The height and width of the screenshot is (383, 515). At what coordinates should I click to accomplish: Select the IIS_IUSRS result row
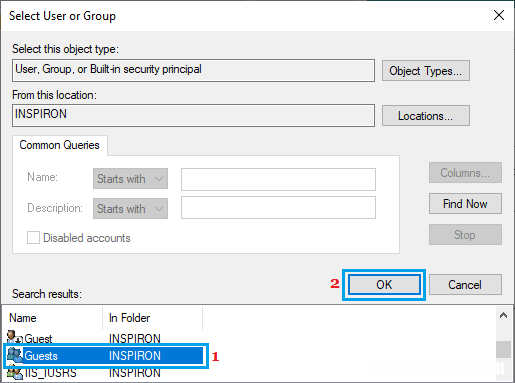pos(104,373)
